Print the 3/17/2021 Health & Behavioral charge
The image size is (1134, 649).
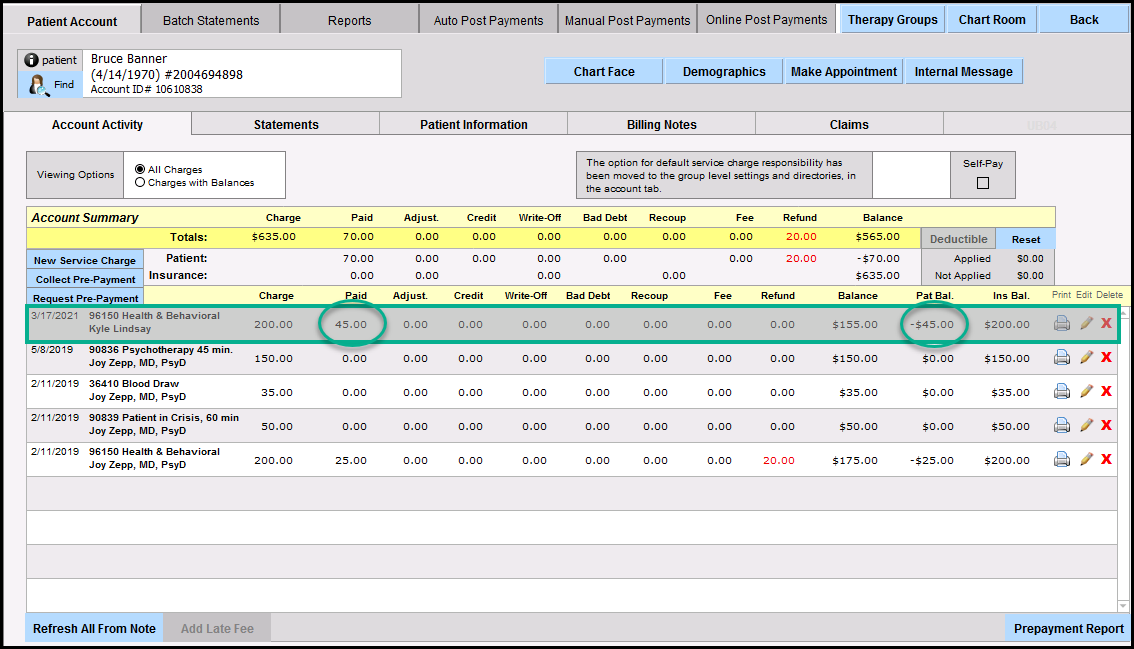(x=1062, y=323)
